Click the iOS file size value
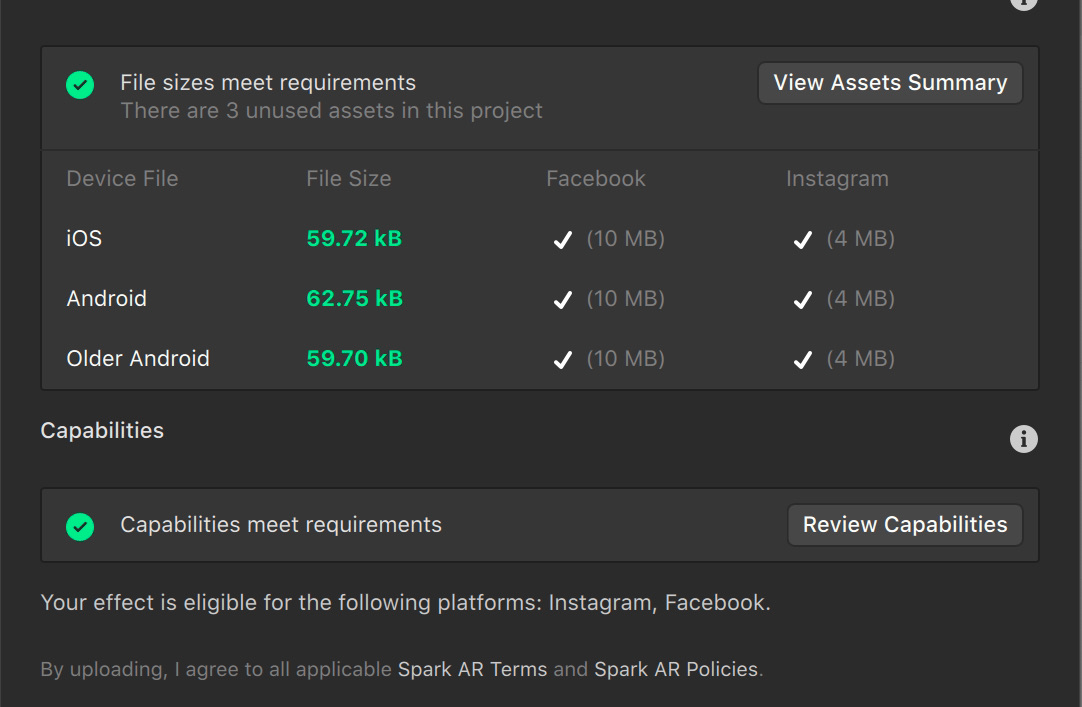The width and height of the screenshot is (1082, 707). point(354,239)
